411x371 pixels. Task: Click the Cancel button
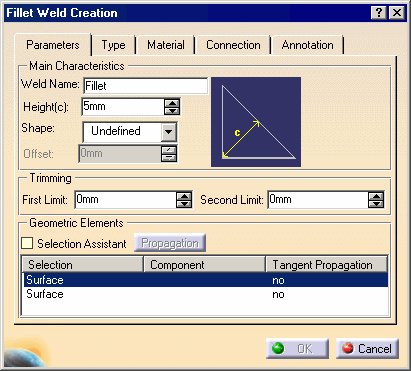point(367,349)
